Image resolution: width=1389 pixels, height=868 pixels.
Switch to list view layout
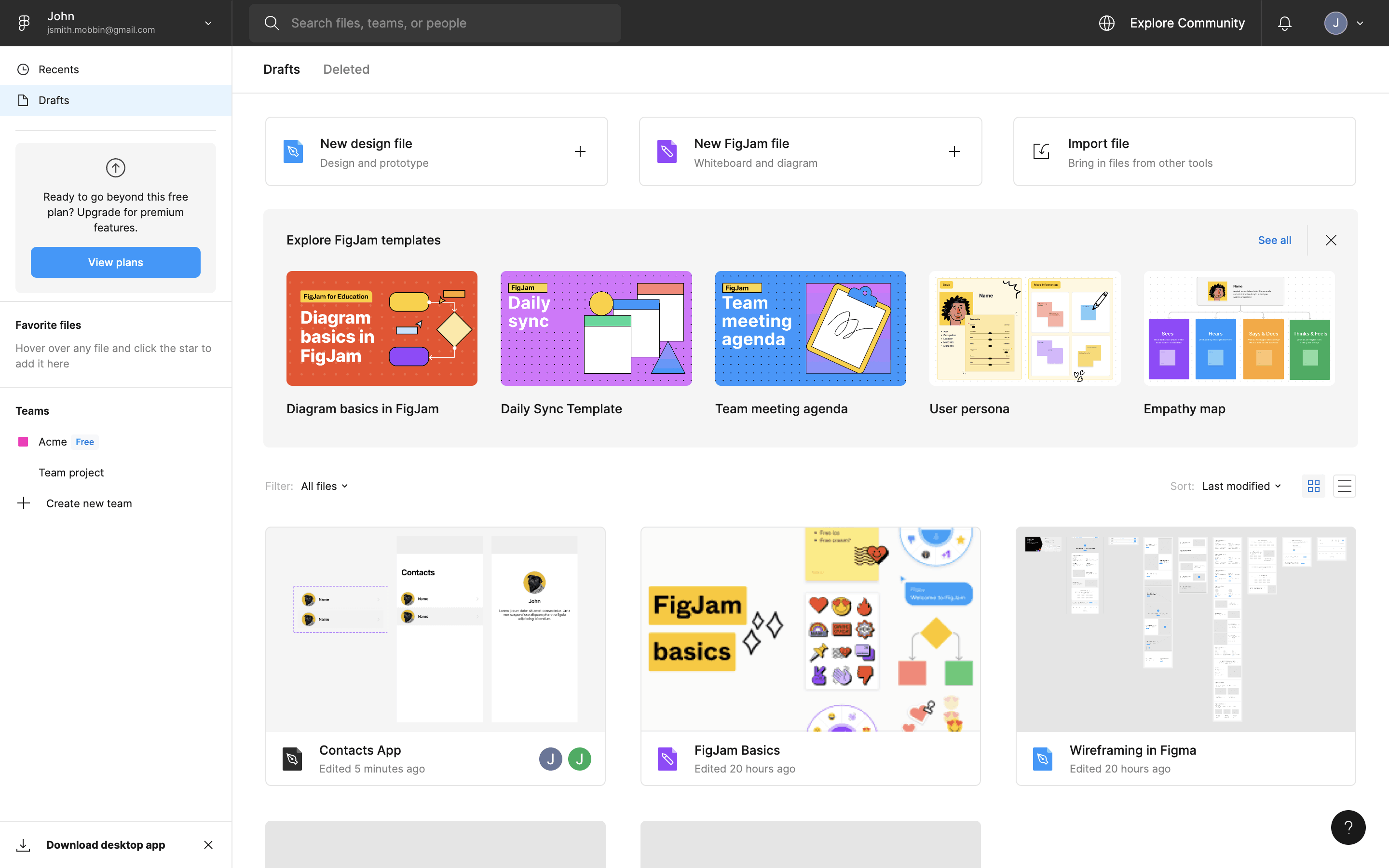tap(1344, 486)
